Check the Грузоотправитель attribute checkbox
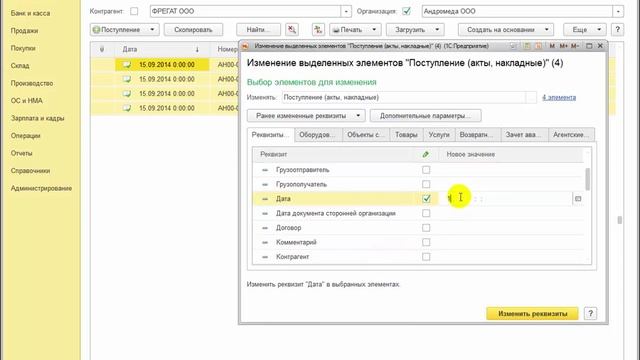Viewport: 640px width, 360px height. tap(426, 170)
